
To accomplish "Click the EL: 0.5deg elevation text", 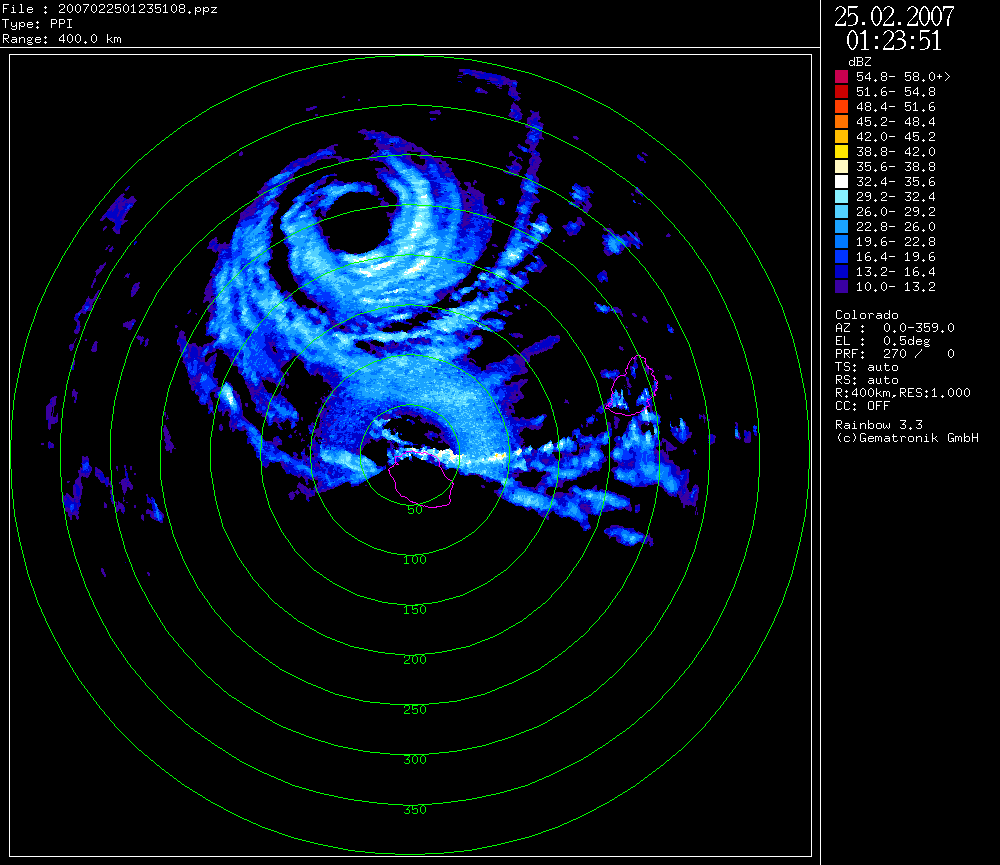I will point(884,341).
